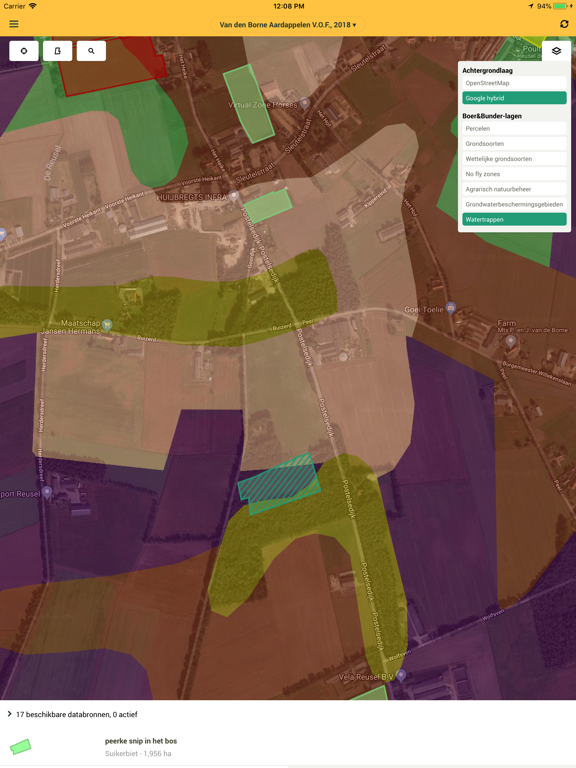
Task: Disable the Watertrappen layer
Action: (514, 219)
